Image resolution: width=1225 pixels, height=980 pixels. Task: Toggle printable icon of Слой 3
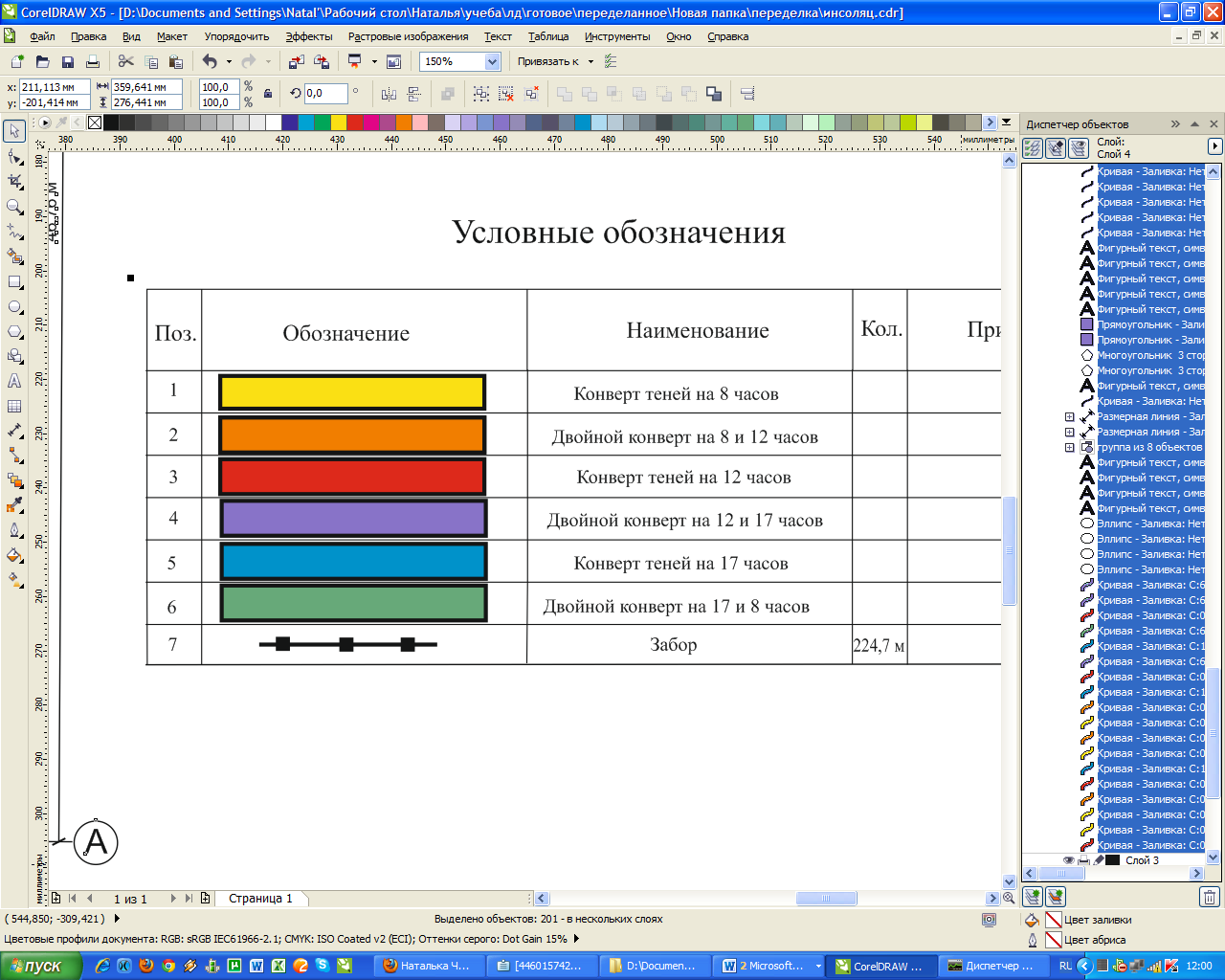(x=1083, y=860)
